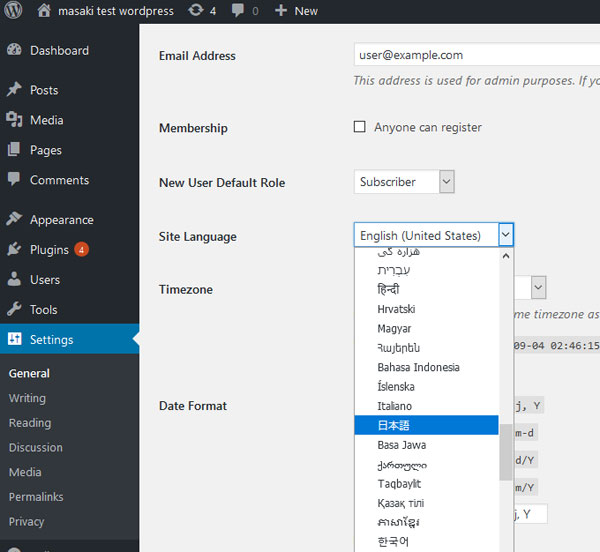Viewport: 600px width, 552px height.
Task: Click masaki test wordpress site name
Action: point(116,11)
